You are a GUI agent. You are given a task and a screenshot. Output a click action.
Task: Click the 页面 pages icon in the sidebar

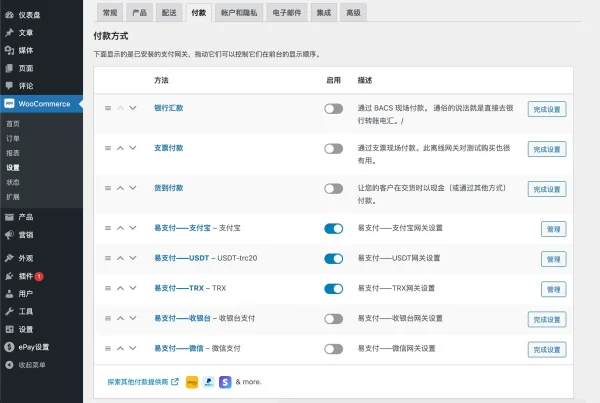pos(9,69)
